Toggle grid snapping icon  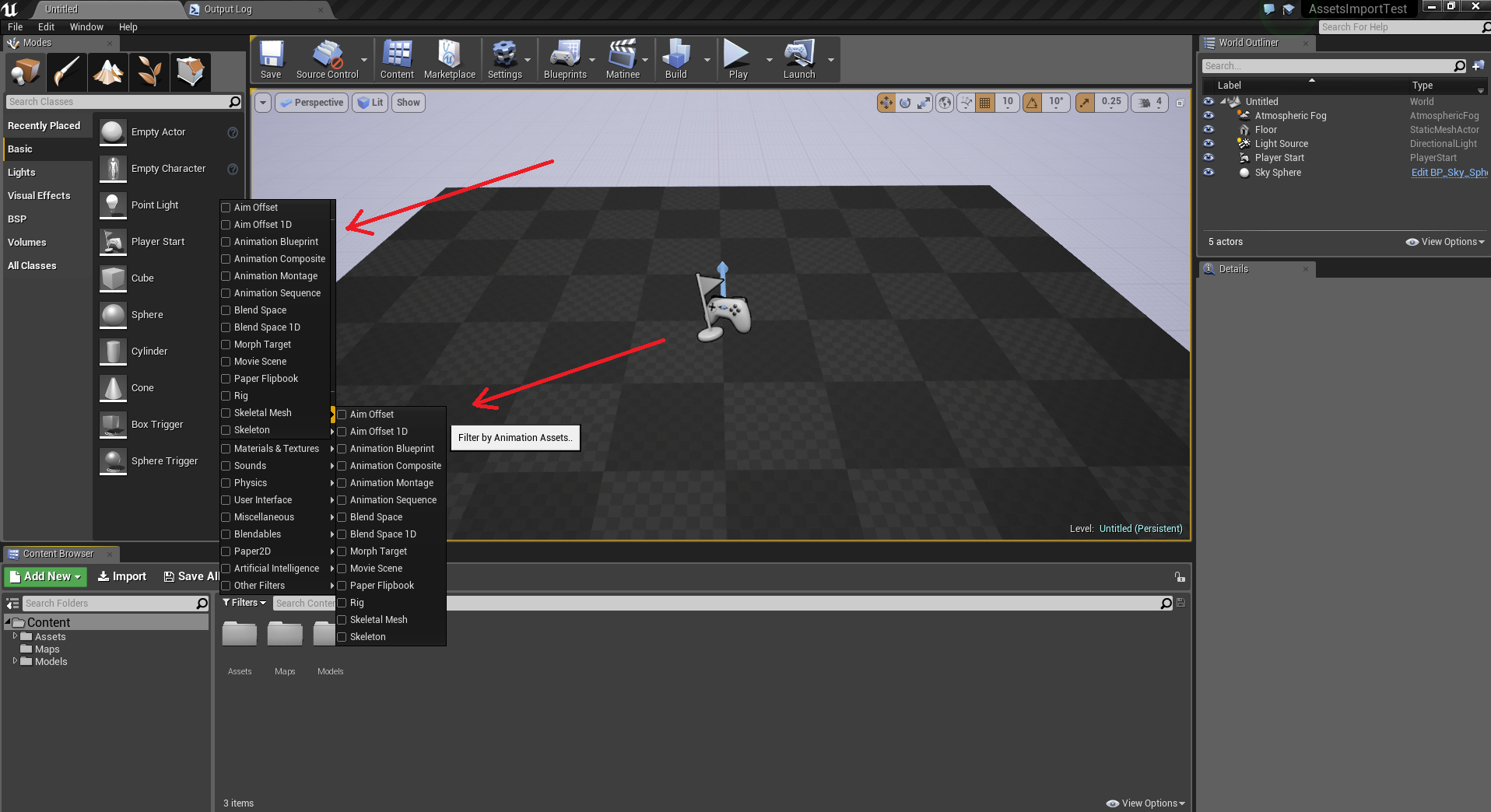click(x=985, y=103)
